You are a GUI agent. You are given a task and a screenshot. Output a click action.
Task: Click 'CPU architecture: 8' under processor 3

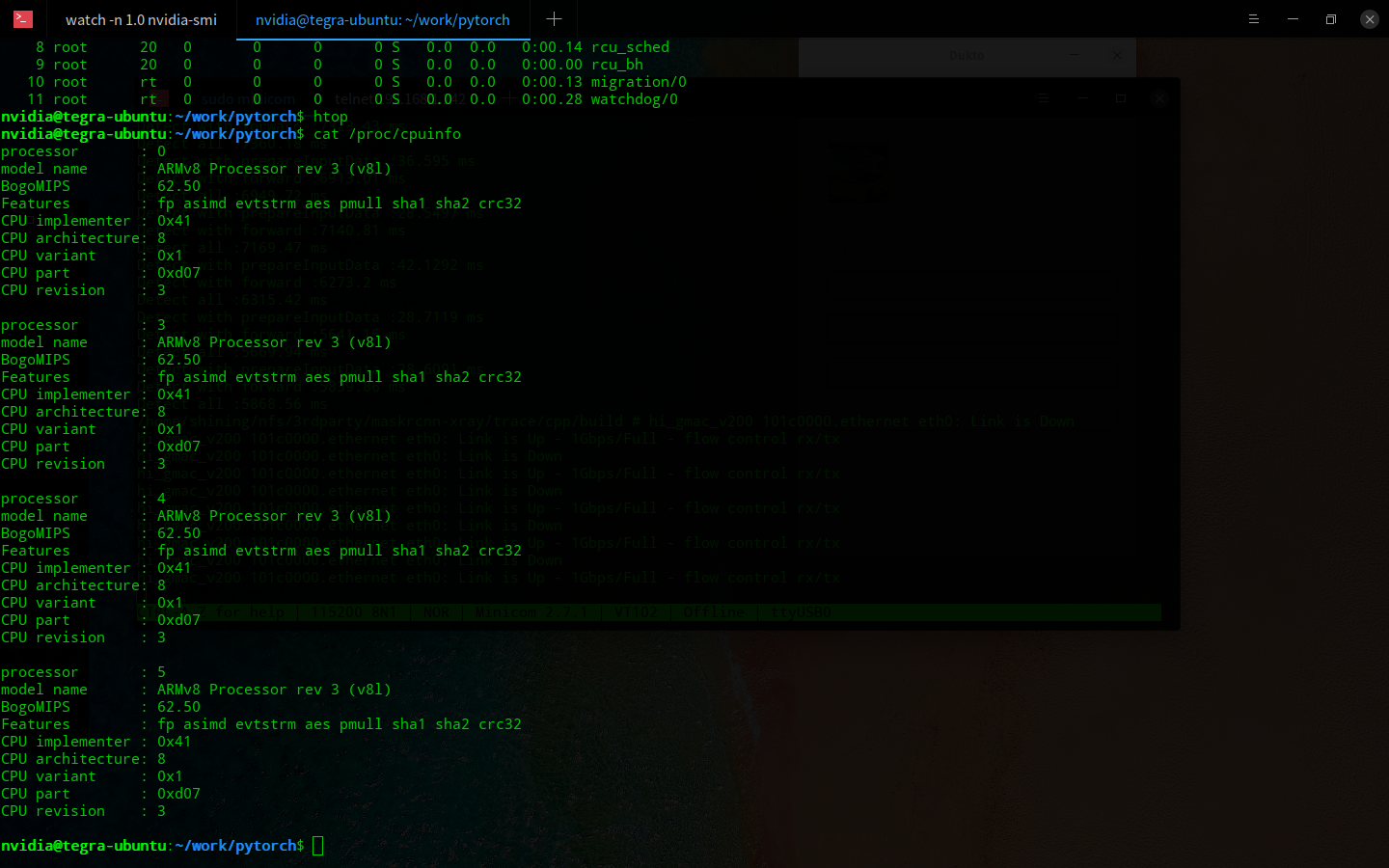(84, 412)
